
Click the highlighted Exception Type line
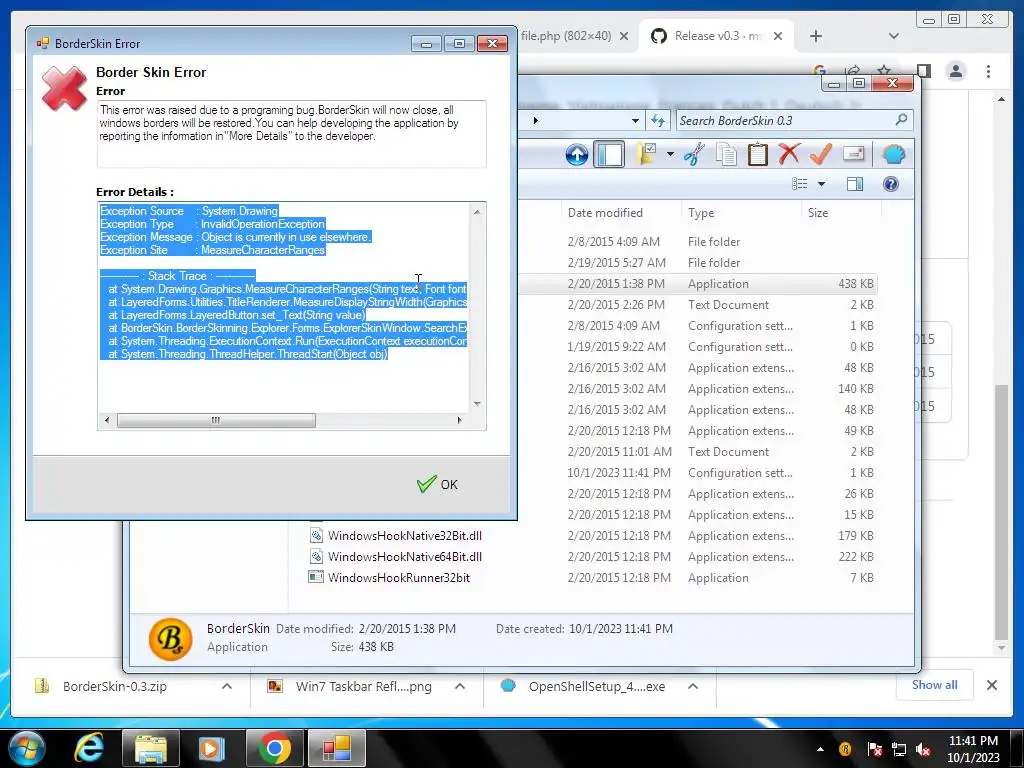click(x=212, y=224)
